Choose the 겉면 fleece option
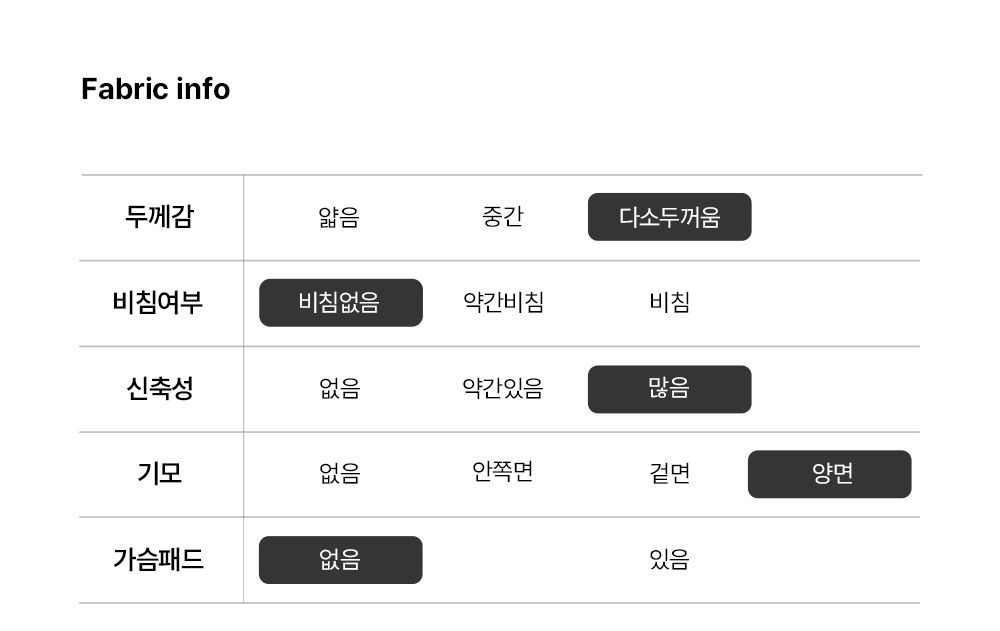1000x631 pixels. pyautogui.click(x=669, y=474)
